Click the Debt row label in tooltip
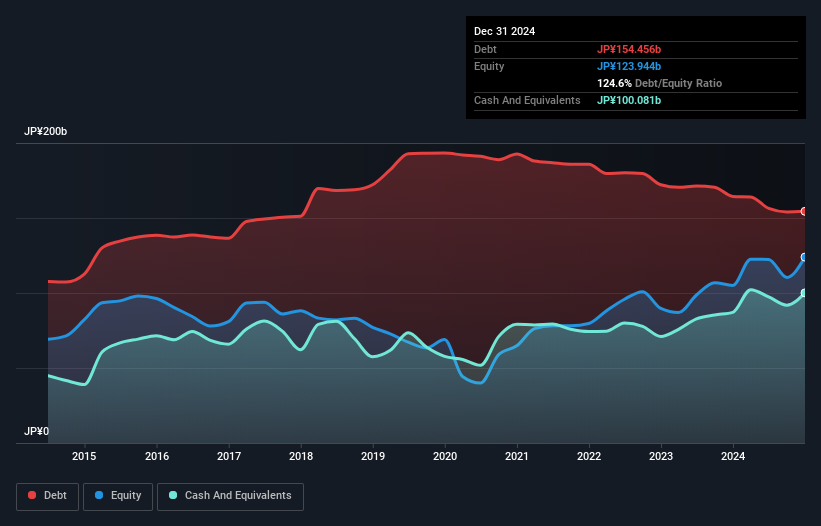This screenshot has width=821, height=526. click(x=485, y=49)
